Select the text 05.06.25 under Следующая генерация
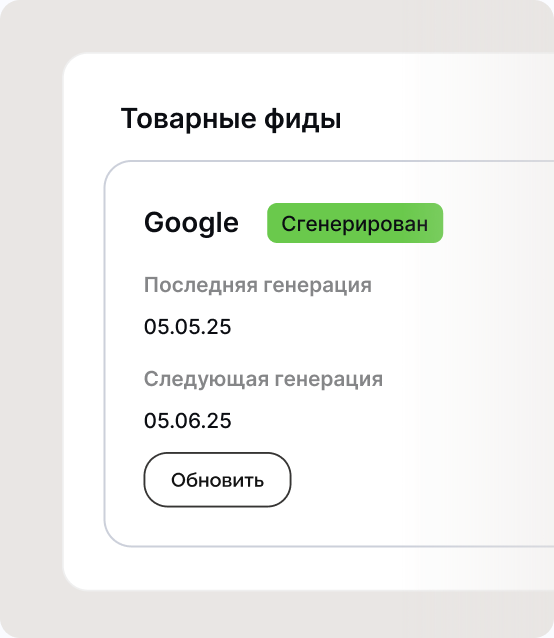This screenshot has width=554, height=638. pyautogui.click(x=188, y=420)
